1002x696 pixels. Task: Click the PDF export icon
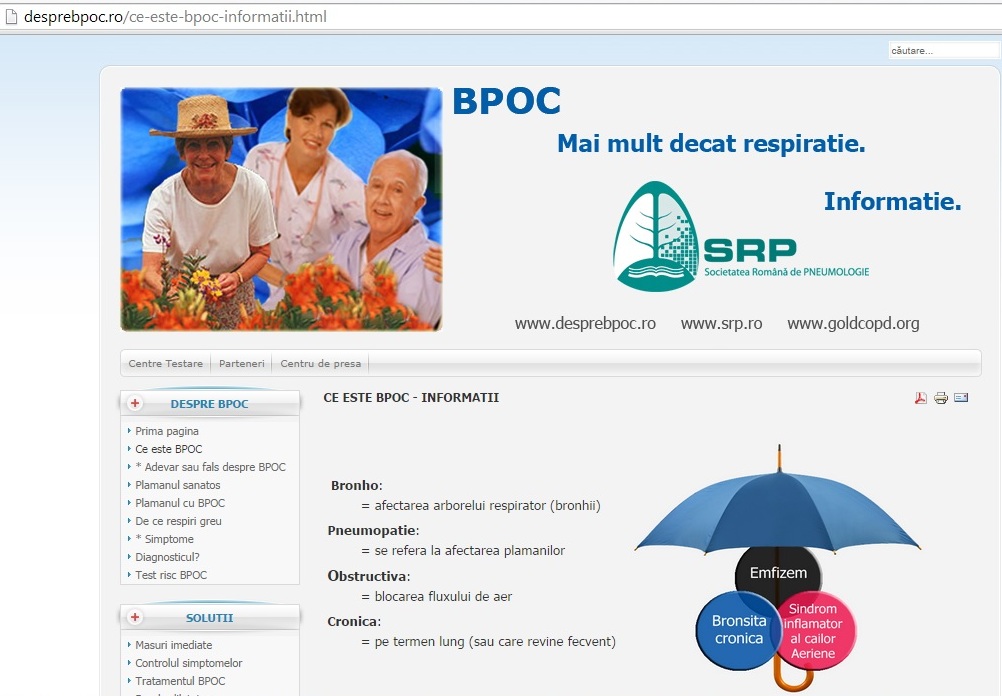921,398
